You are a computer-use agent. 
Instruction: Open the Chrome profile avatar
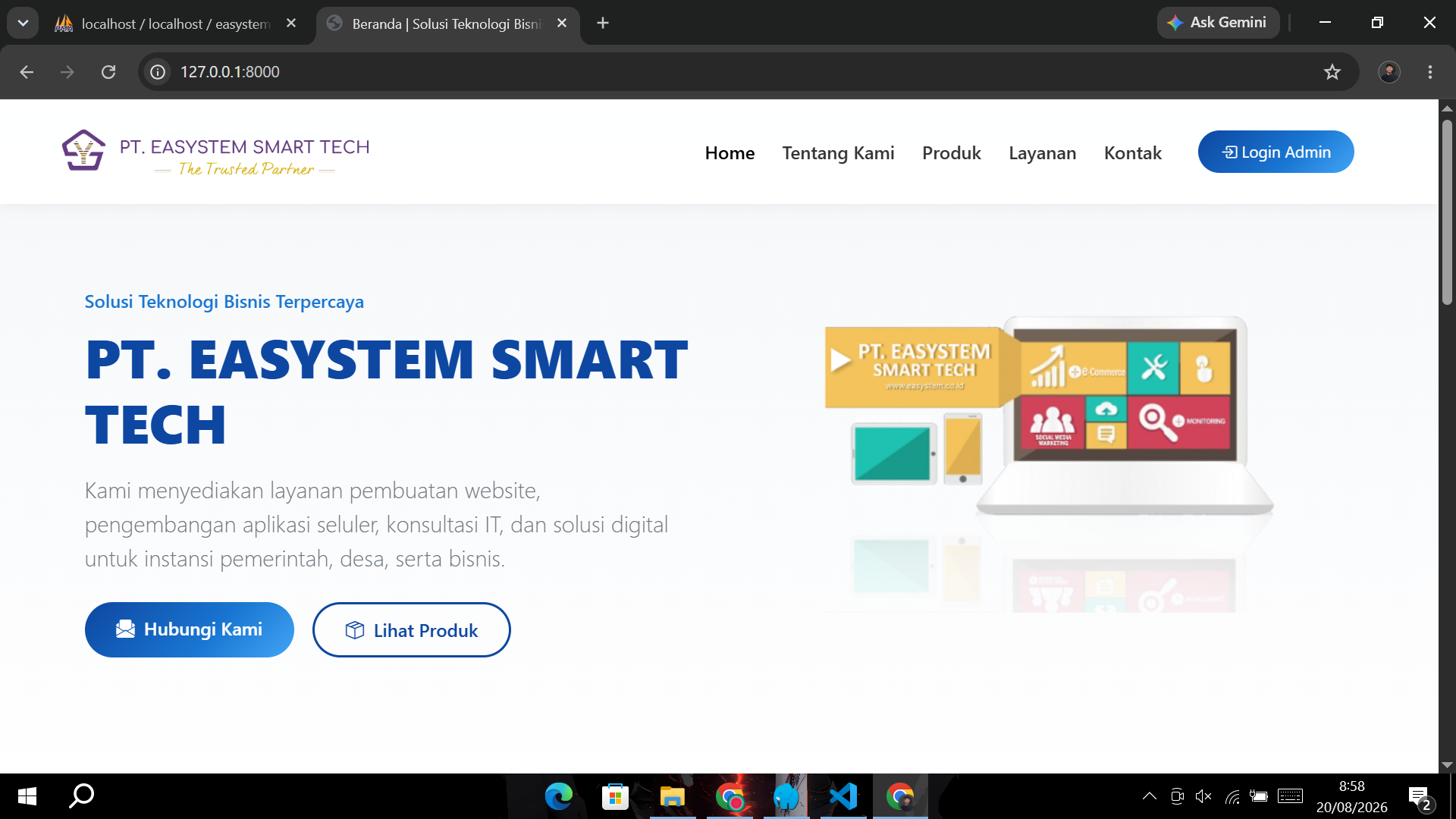(x=1389, y=72)
